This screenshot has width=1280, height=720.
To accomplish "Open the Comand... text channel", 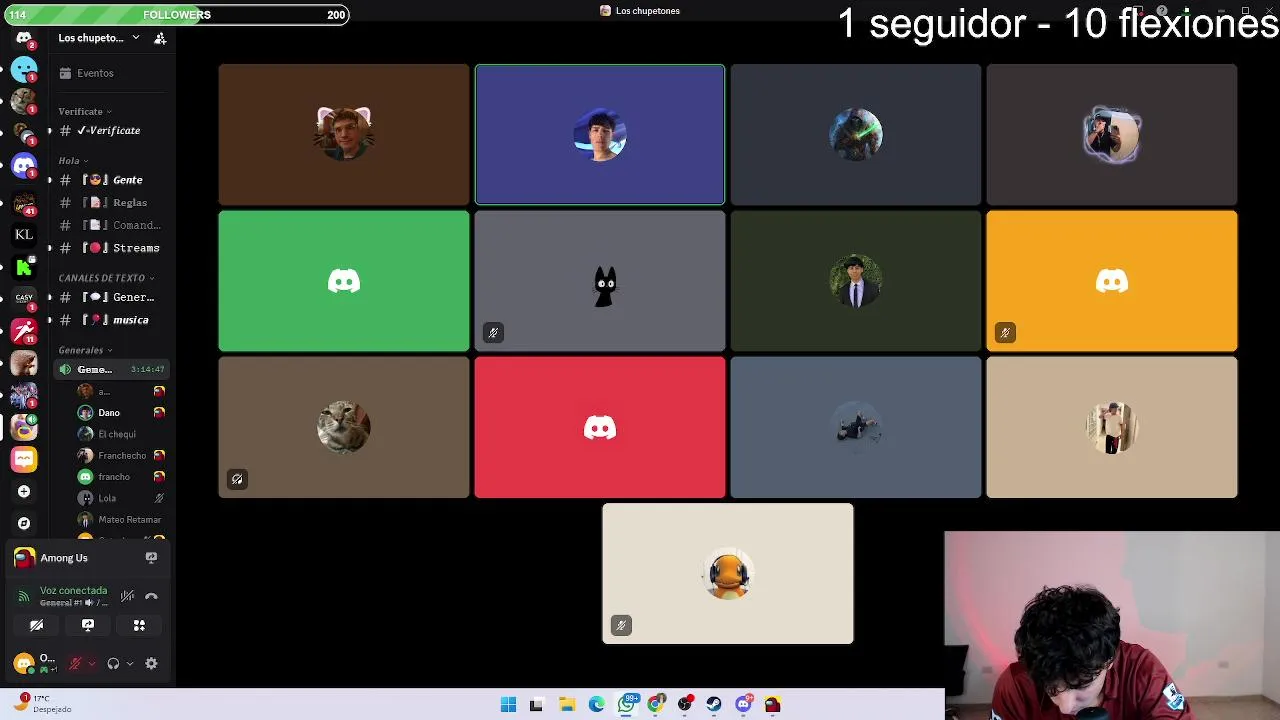I will (x=110, y=225).
